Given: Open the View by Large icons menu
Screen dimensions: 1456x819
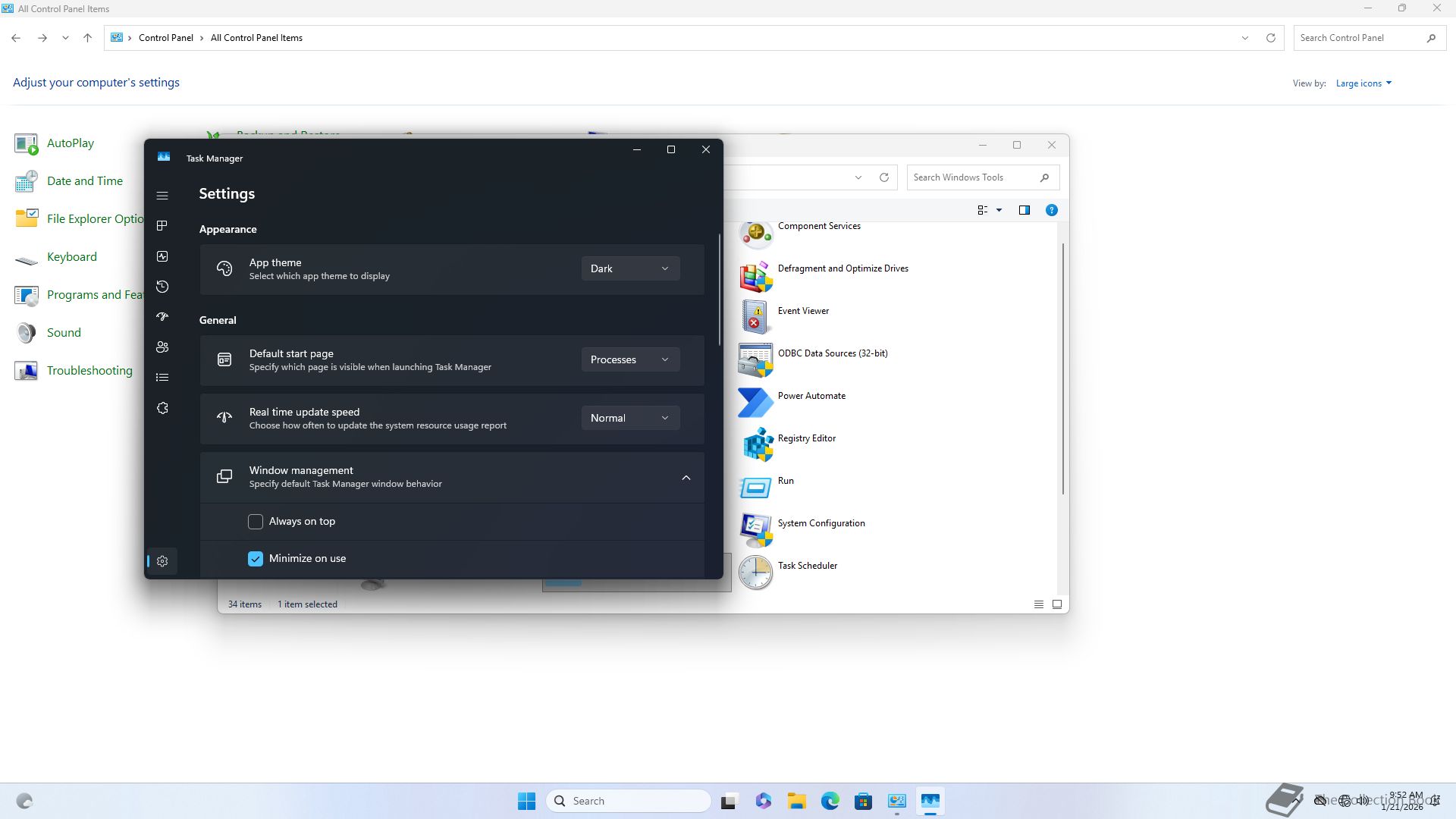Looking at the screenshot, I should point(1363,83).
